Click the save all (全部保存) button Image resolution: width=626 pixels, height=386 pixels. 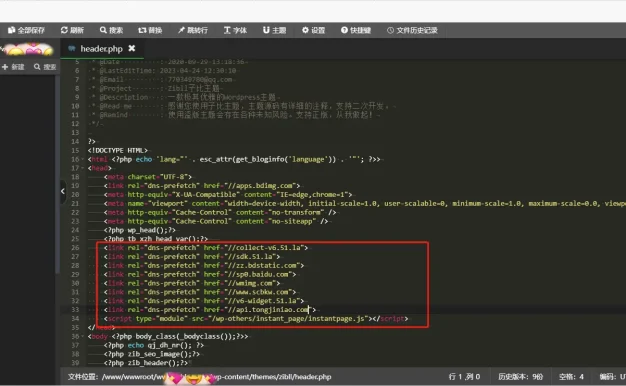pos(26,30)
